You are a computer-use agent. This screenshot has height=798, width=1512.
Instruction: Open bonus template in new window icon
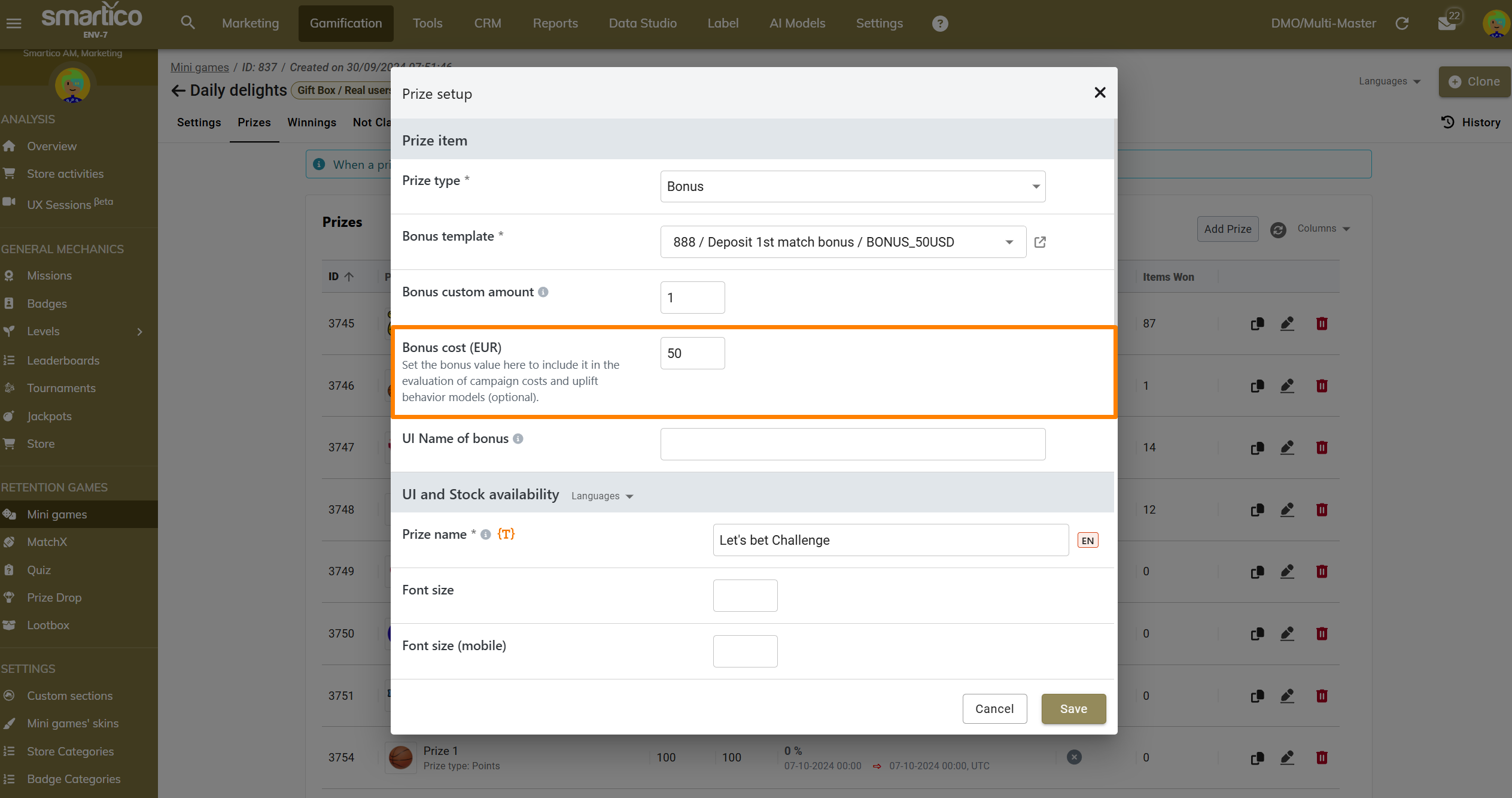(x=1040, y=242)
